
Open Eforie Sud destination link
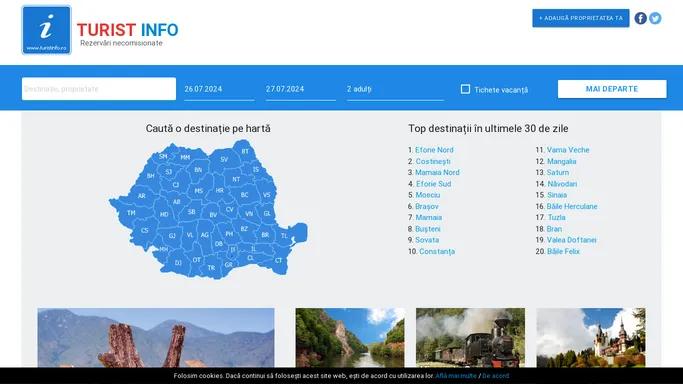click(x=433, y=184)
